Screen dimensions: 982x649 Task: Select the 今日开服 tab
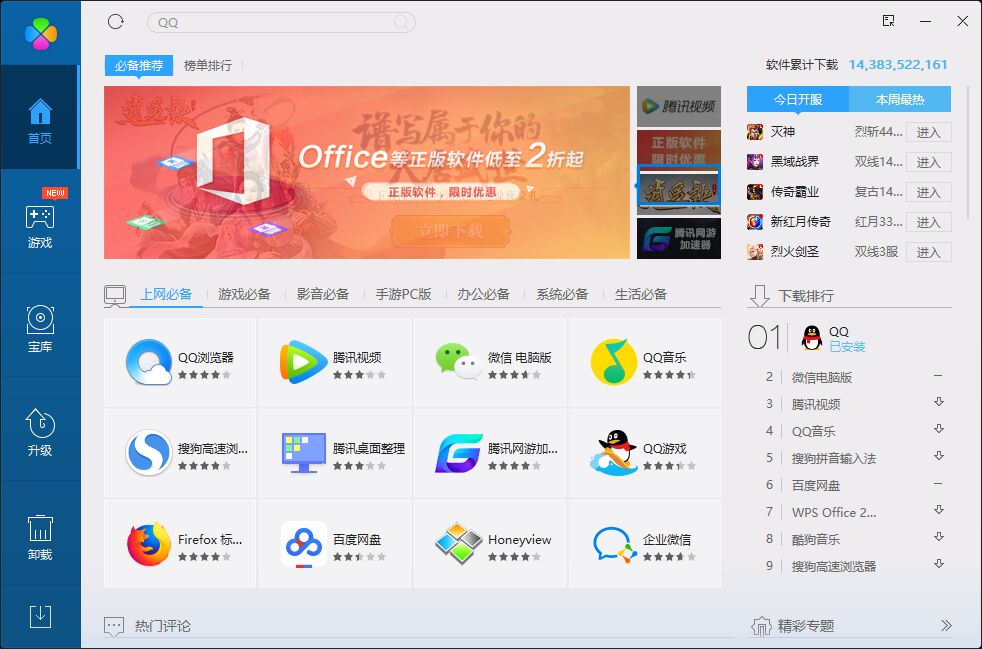point(797,99)
